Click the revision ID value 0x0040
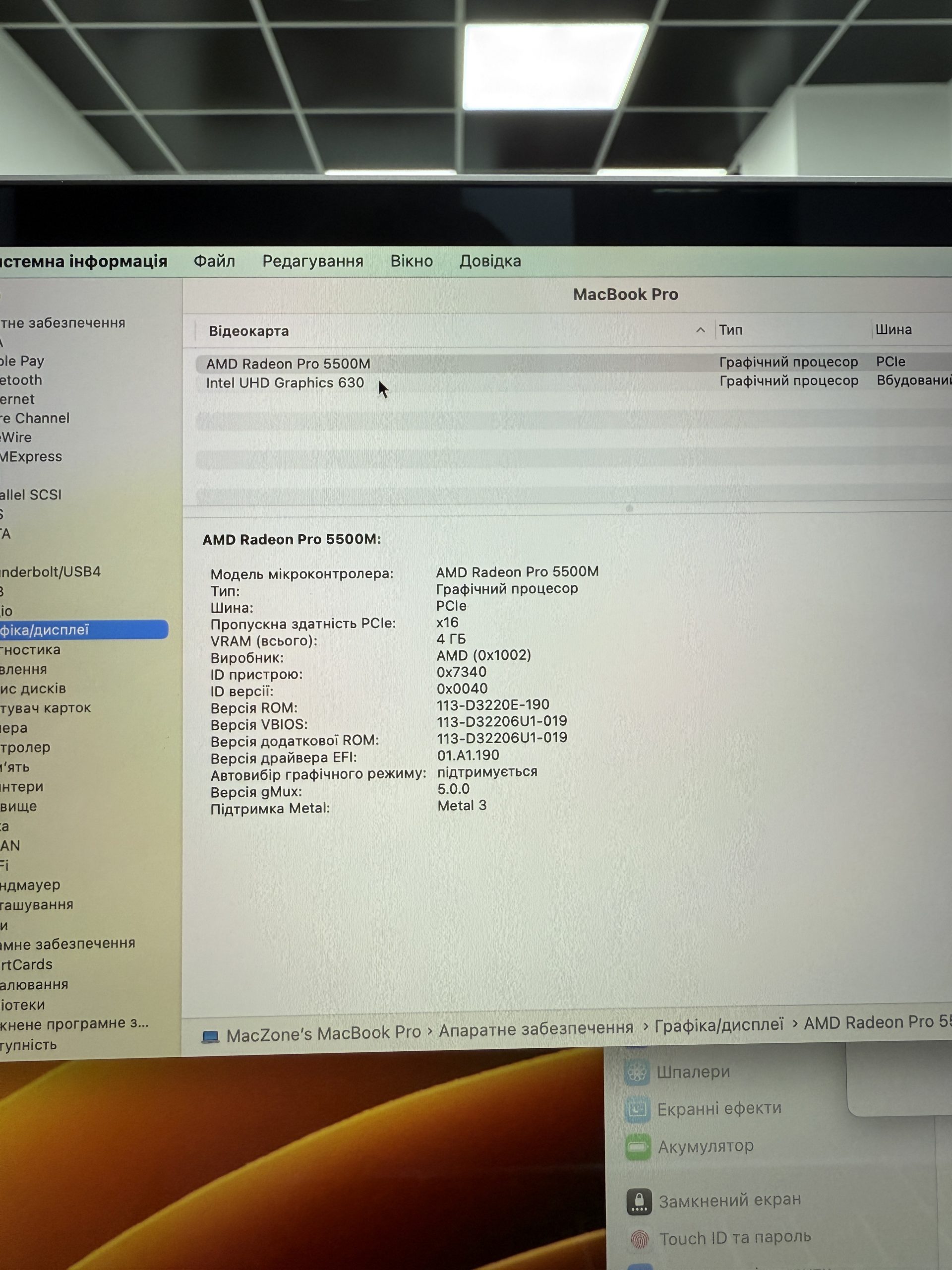 point(462,689)
